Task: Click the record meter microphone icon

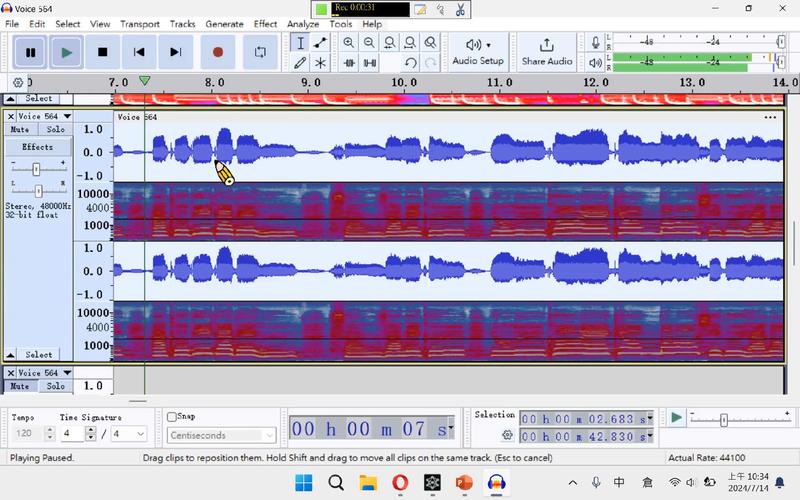Action: pos(595,42)
